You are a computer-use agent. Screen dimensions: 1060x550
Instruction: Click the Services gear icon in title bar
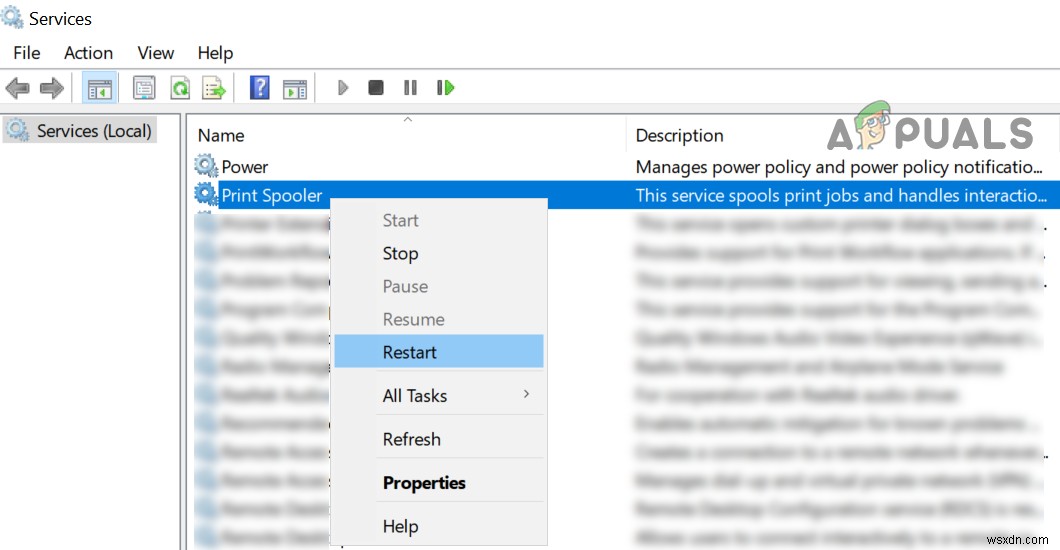pyautogui.click(x=12, y=17)
